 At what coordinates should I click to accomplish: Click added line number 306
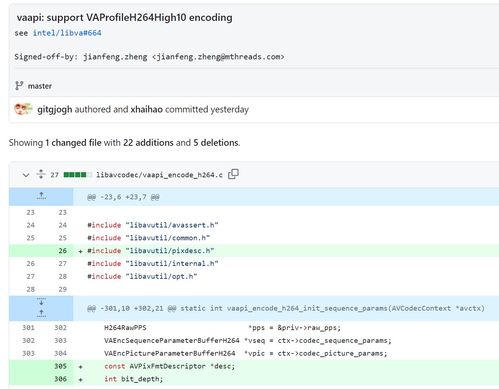[60, 379]
